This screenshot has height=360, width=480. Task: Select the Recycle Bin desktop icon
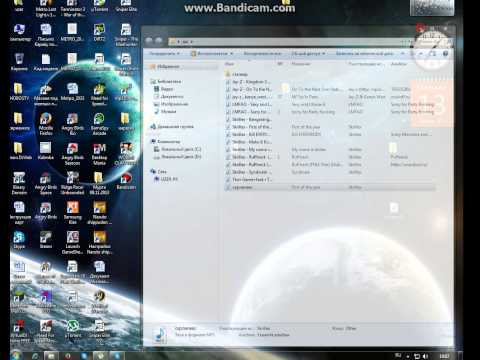[x=19, y=62]
